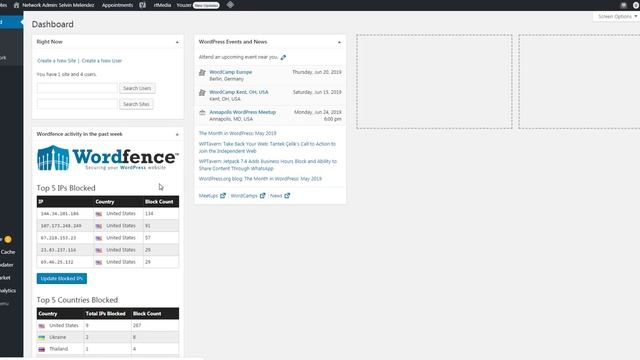Click the Search Users button
The image size is (640, 360).
pos(137,88)
